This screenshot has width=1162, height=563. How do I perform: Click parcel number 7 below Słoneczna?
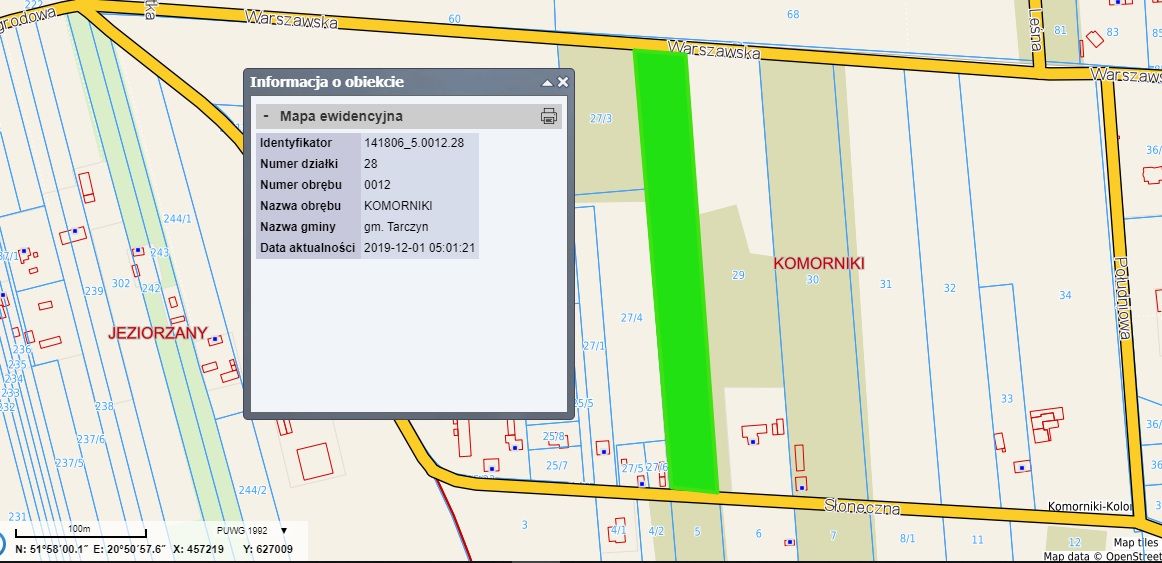pos(833,536)
